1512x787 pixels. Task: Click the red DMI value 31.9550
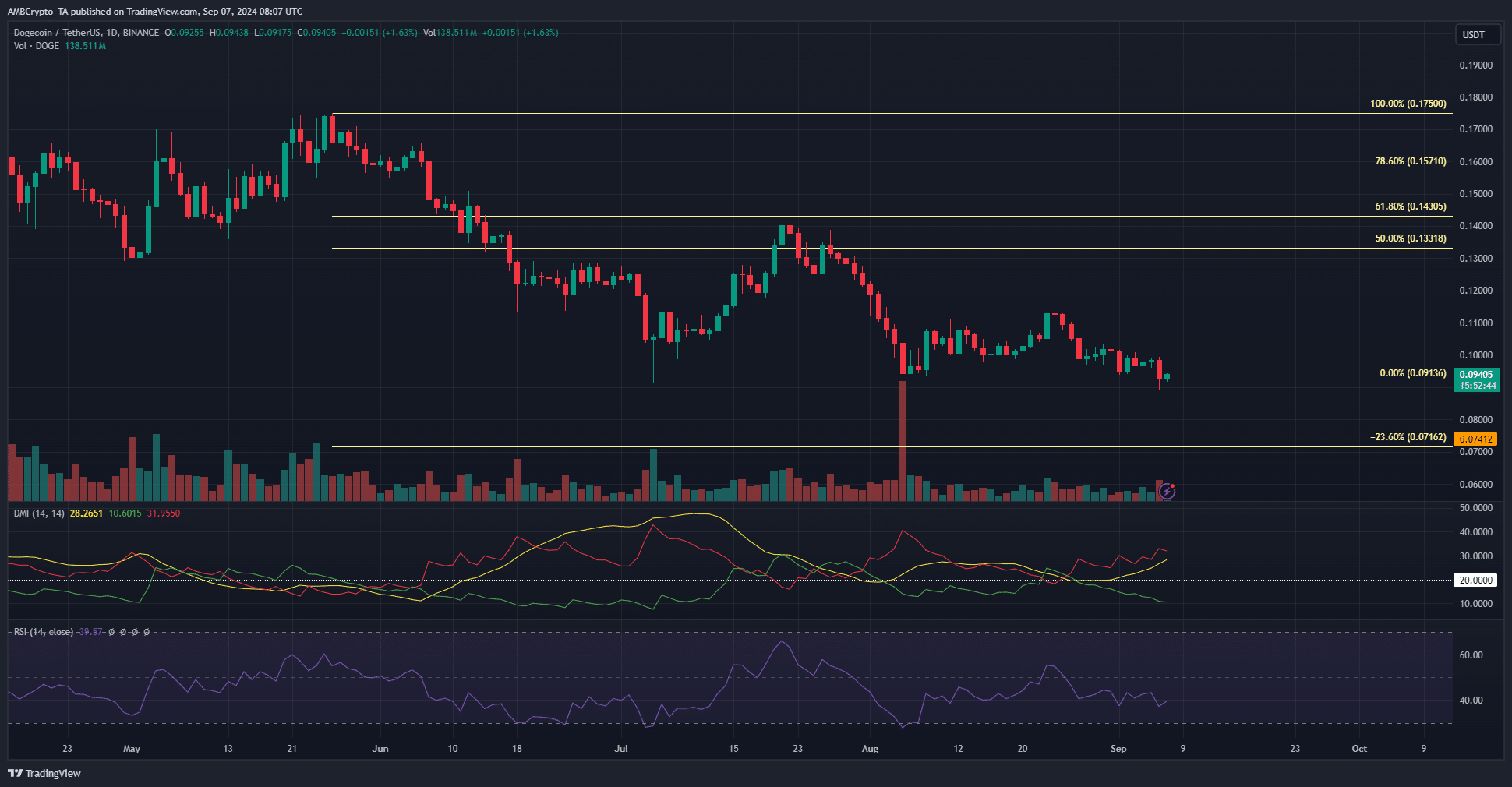click(x=164, y=513)
